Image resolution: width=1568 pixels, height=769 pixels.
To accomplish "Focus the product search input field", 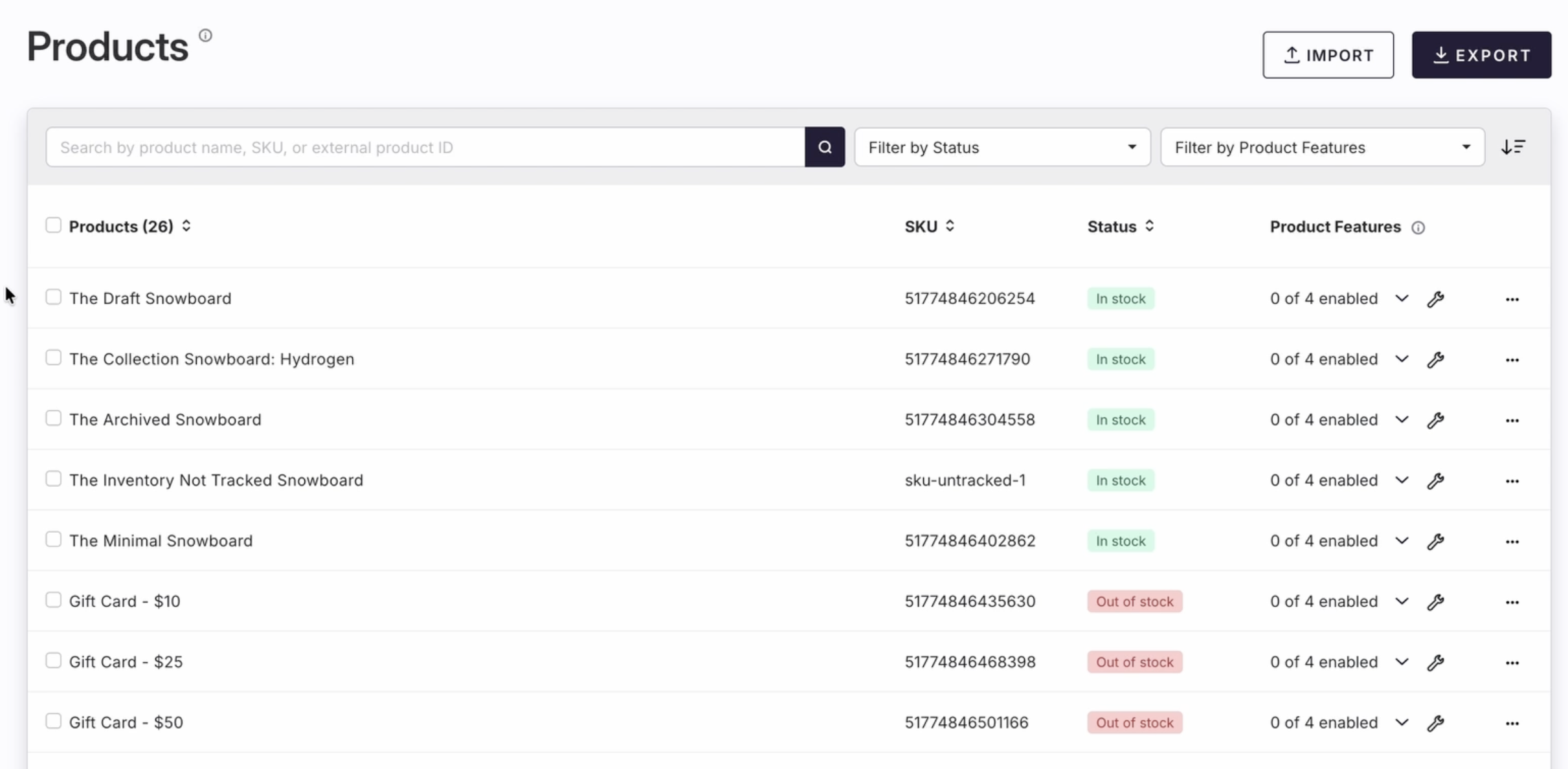I will coord(425,148).
